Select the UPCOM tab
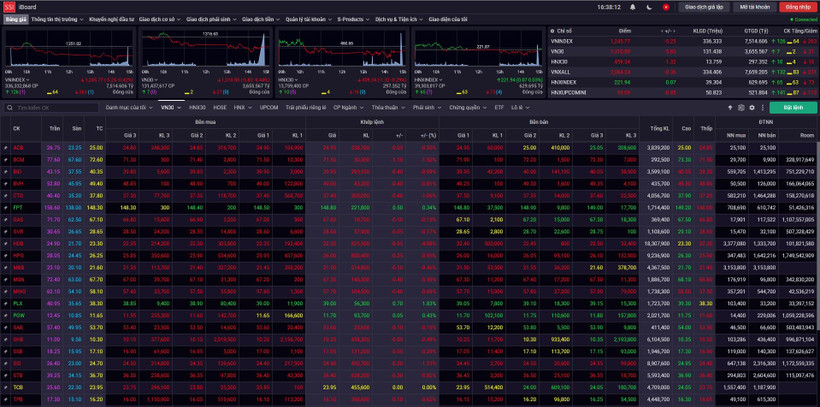Screen dimensions: 820x407 point(269,107)
